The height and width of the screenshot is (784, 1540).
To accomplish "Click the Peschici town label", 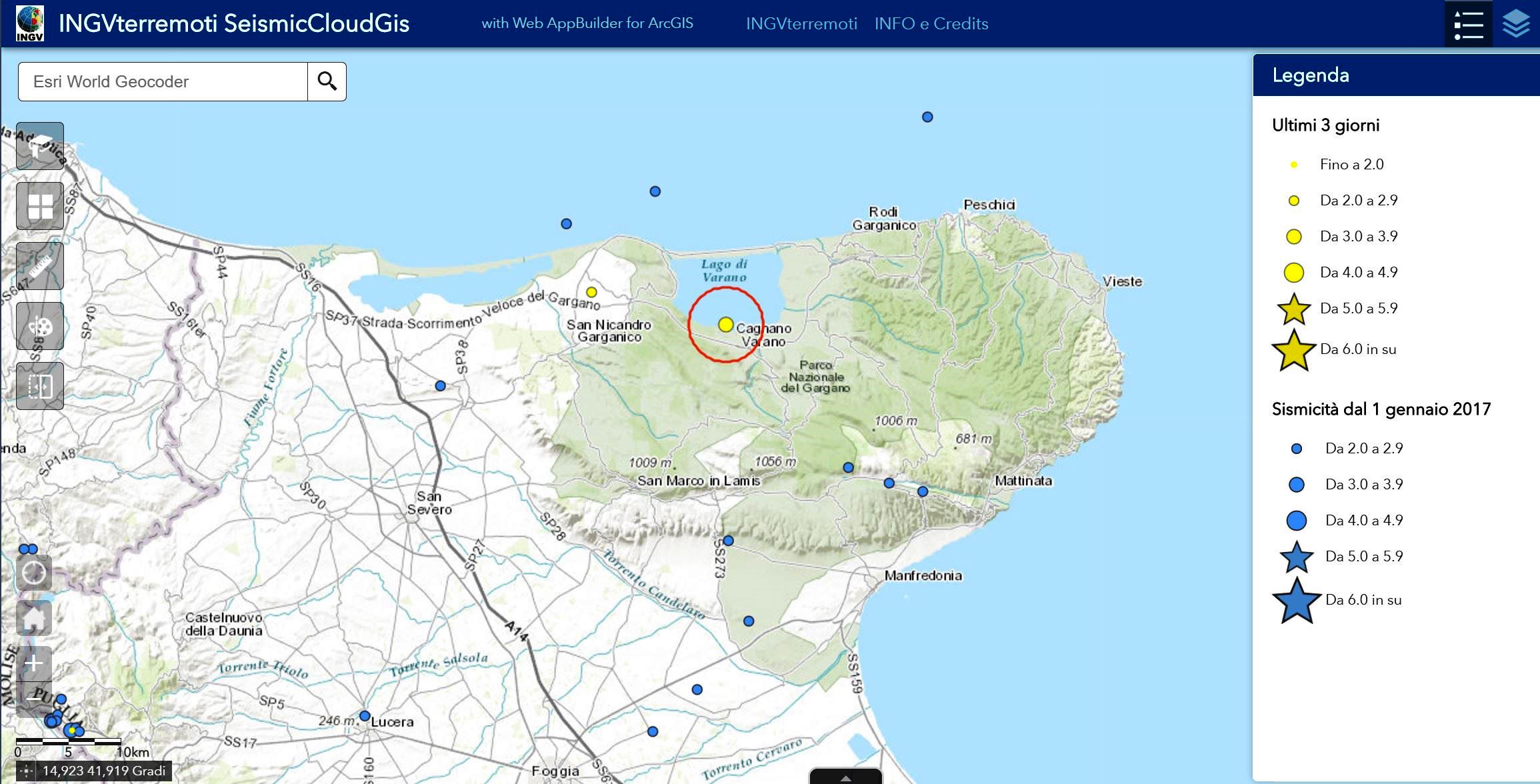I will click(989, 205).
